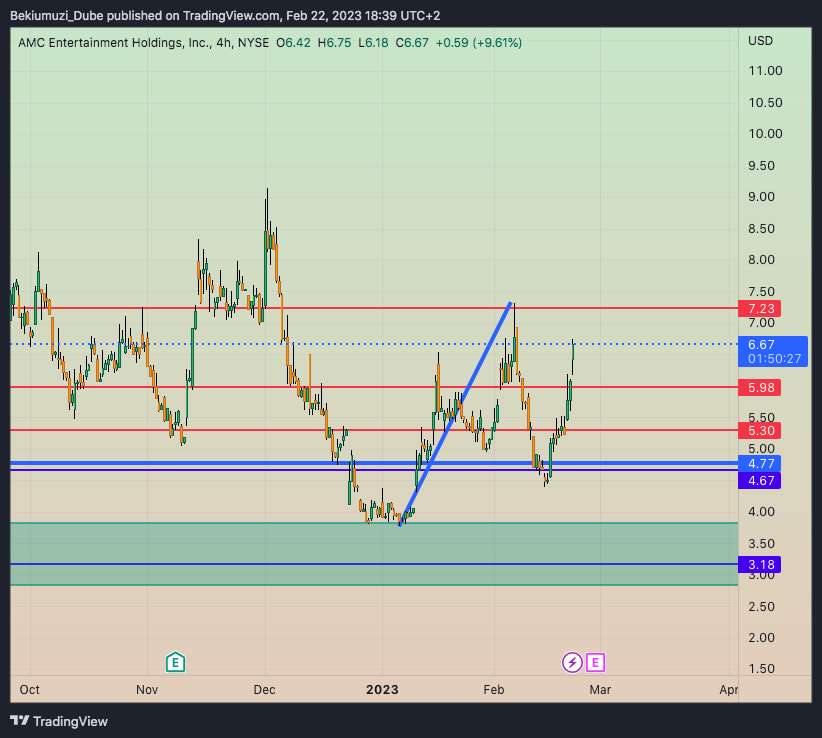The image size is (822, 738).
Task: Click the purple lightning bolt event icon
Action: (x=572, y=663)
